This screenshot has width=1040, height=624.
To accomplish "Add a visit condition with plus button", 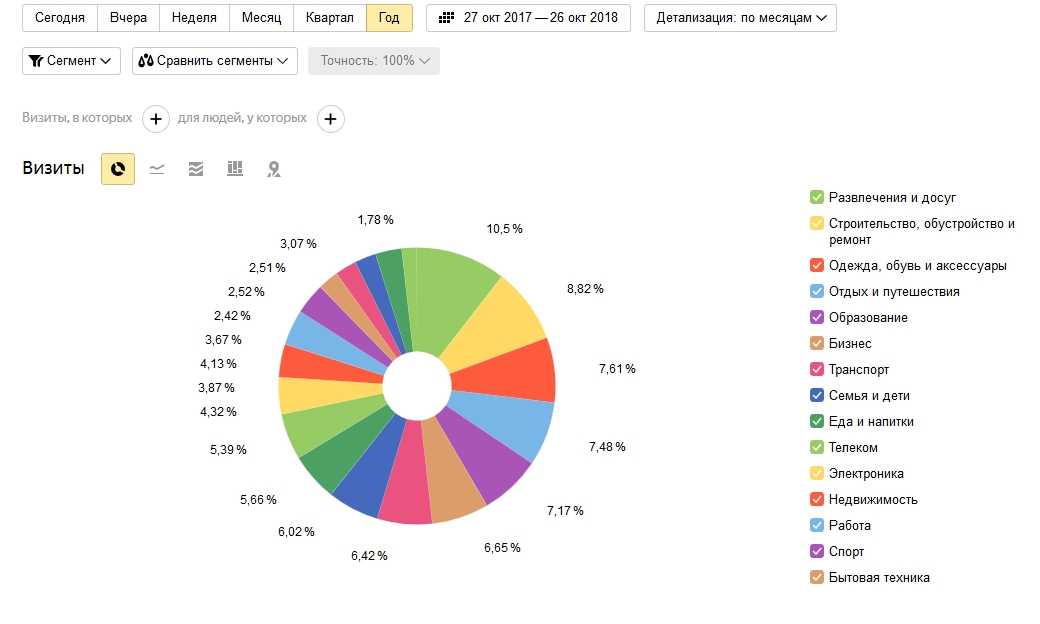I will point(156,119).
